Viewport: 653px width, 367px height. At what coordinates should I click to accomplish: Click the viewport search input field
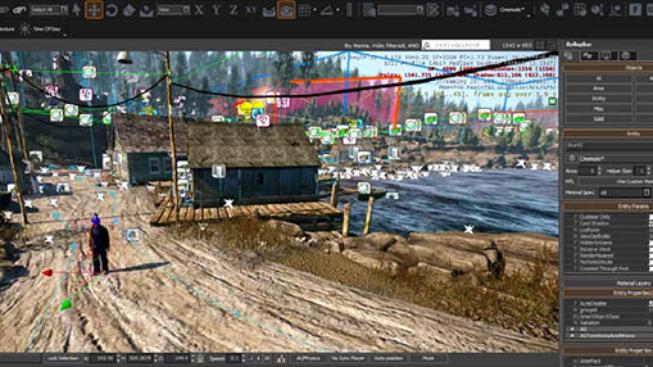[x=456, y=45]
